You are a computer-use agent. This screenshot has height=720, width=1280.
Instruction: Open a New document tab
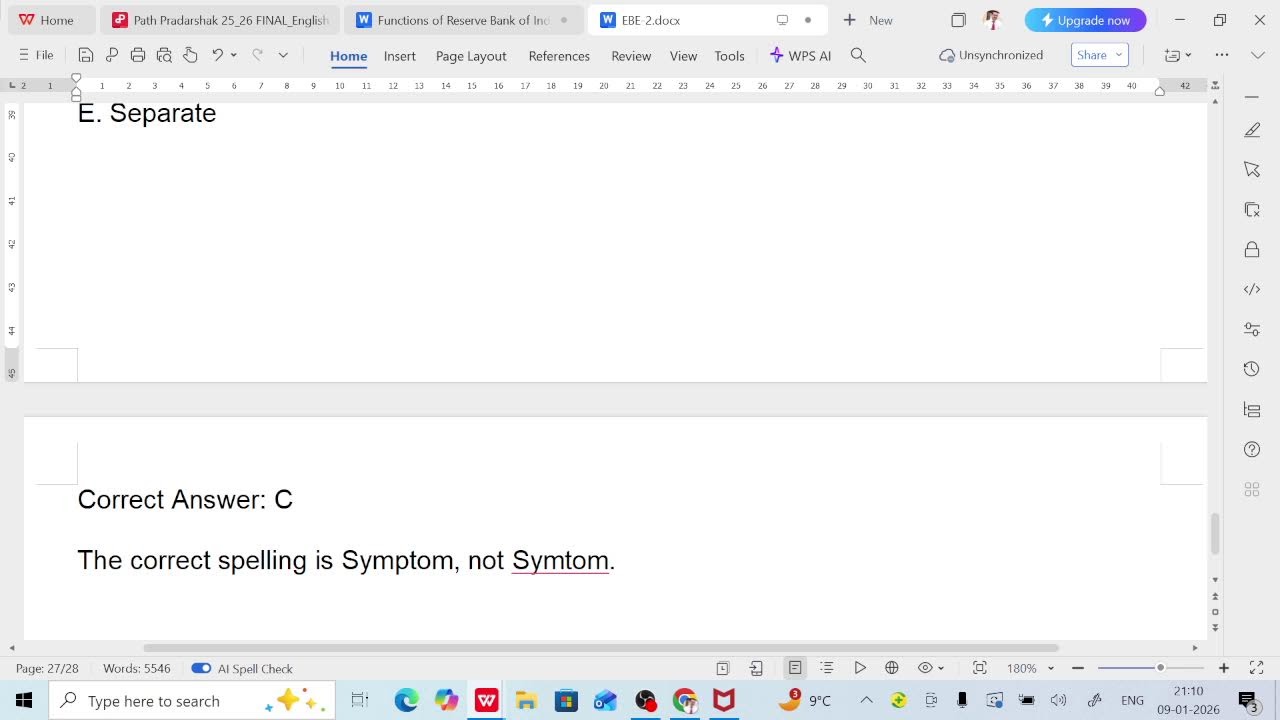pos(868,20)
